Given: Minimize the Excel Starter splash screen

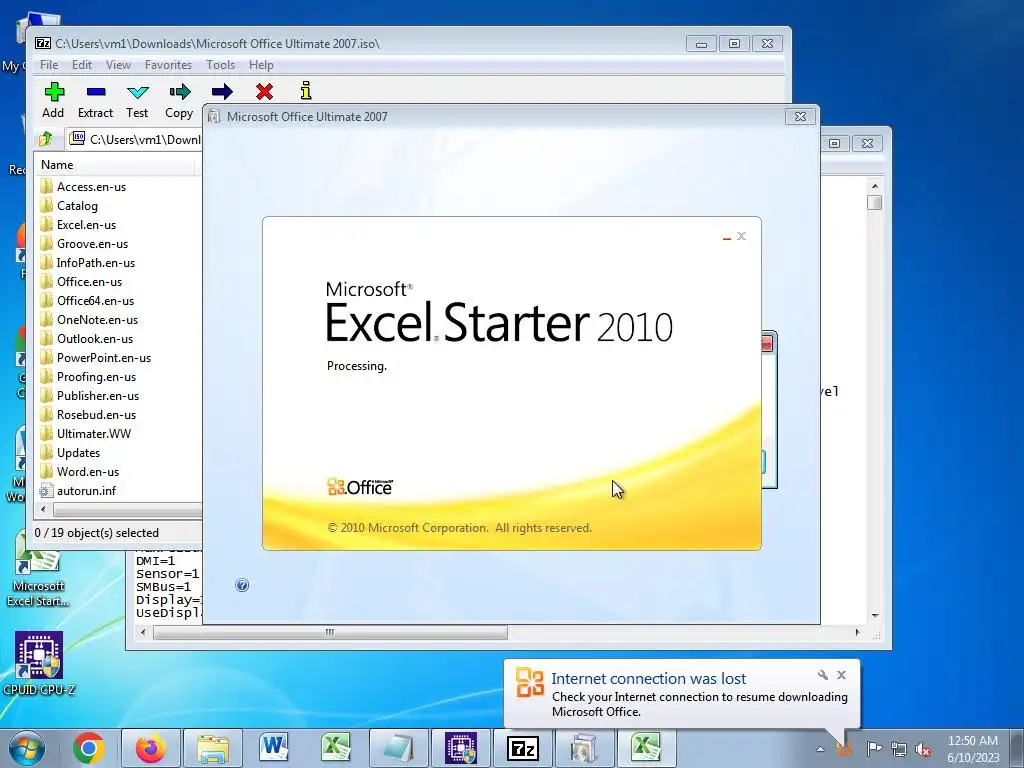Looking at the screenshot, I should pyautogui.click(x=727, y=237).
